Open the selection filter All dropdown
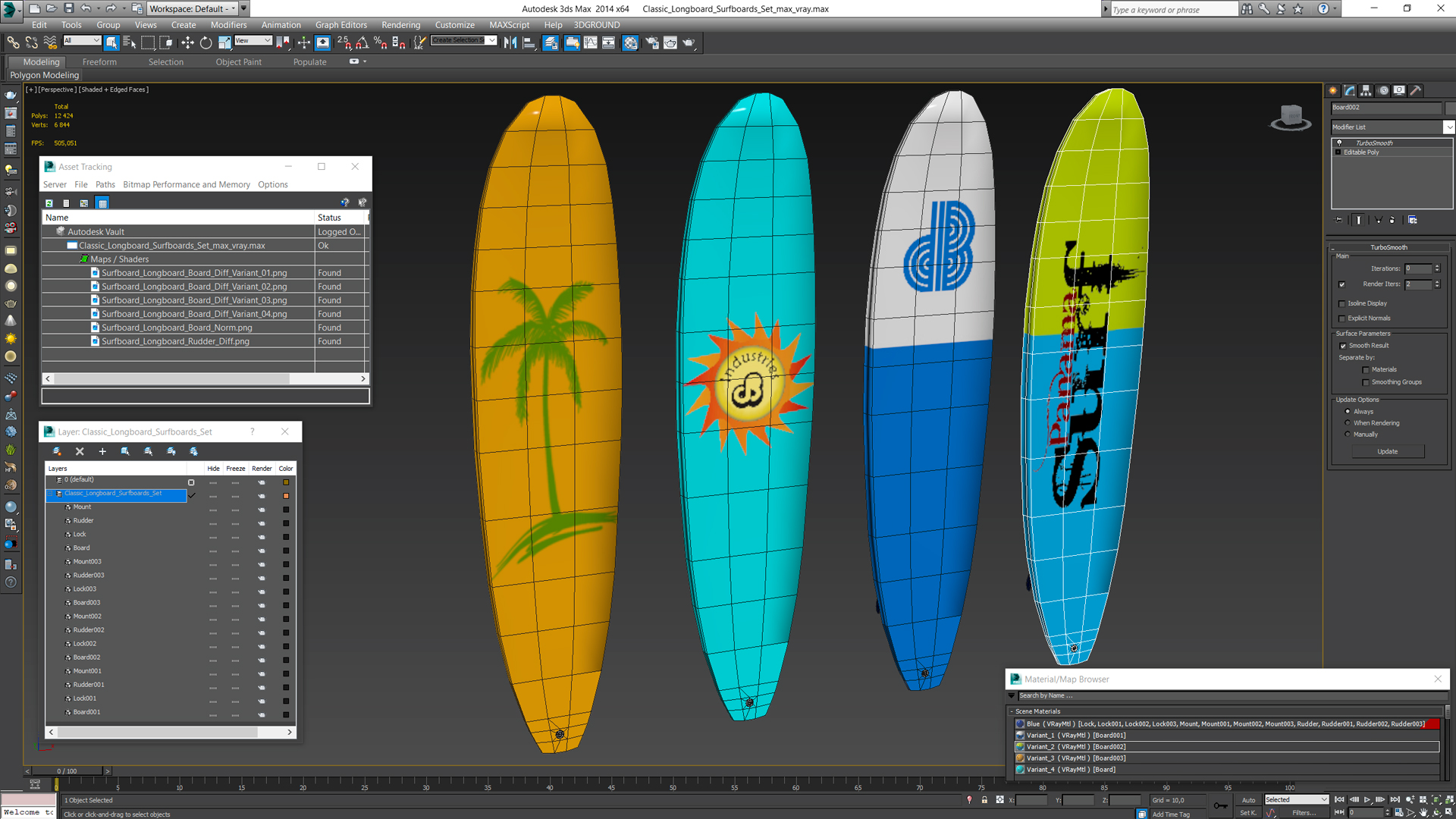Viewport: 1456px width, 819px height. coord(81,41)
